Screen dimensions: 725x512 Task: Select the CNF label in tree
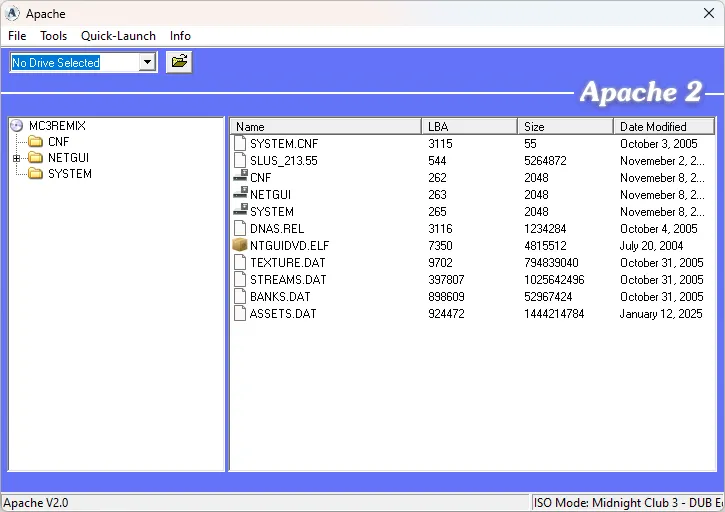(x=58, y=142)
